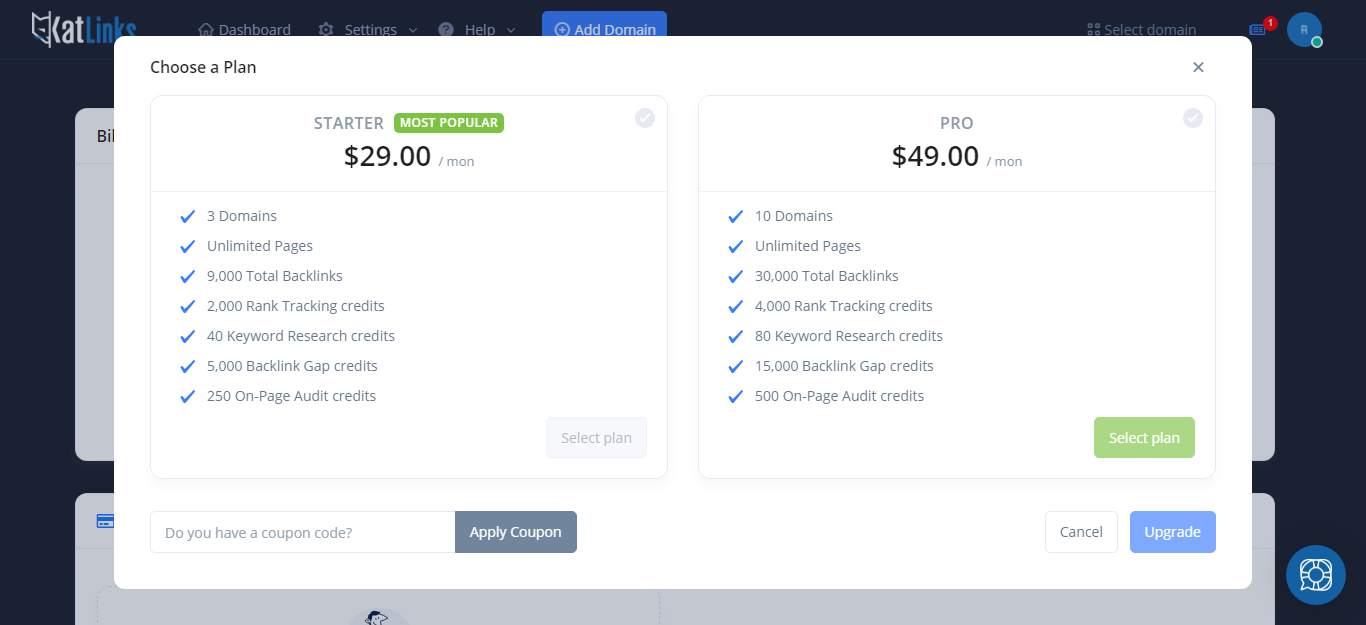
Task: Click the 4,000 Rank Tracking credits line
Action: click(x=844, y=306)
